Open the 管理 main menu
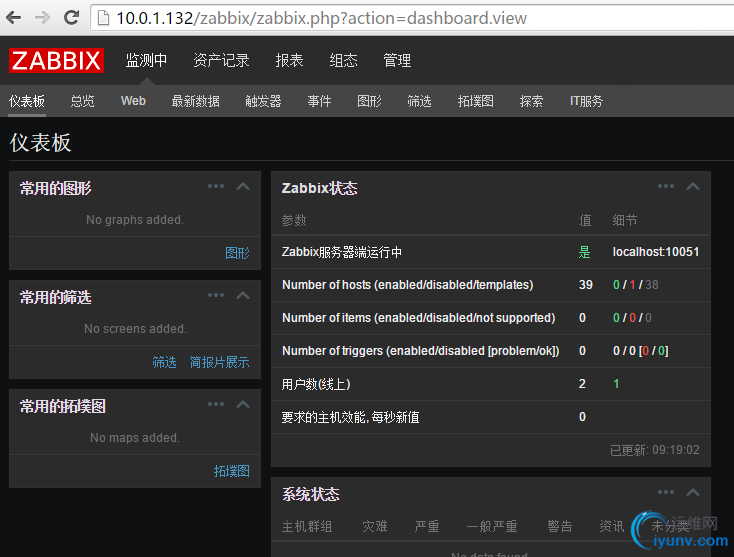734x557 pixels. click(397, 60)
